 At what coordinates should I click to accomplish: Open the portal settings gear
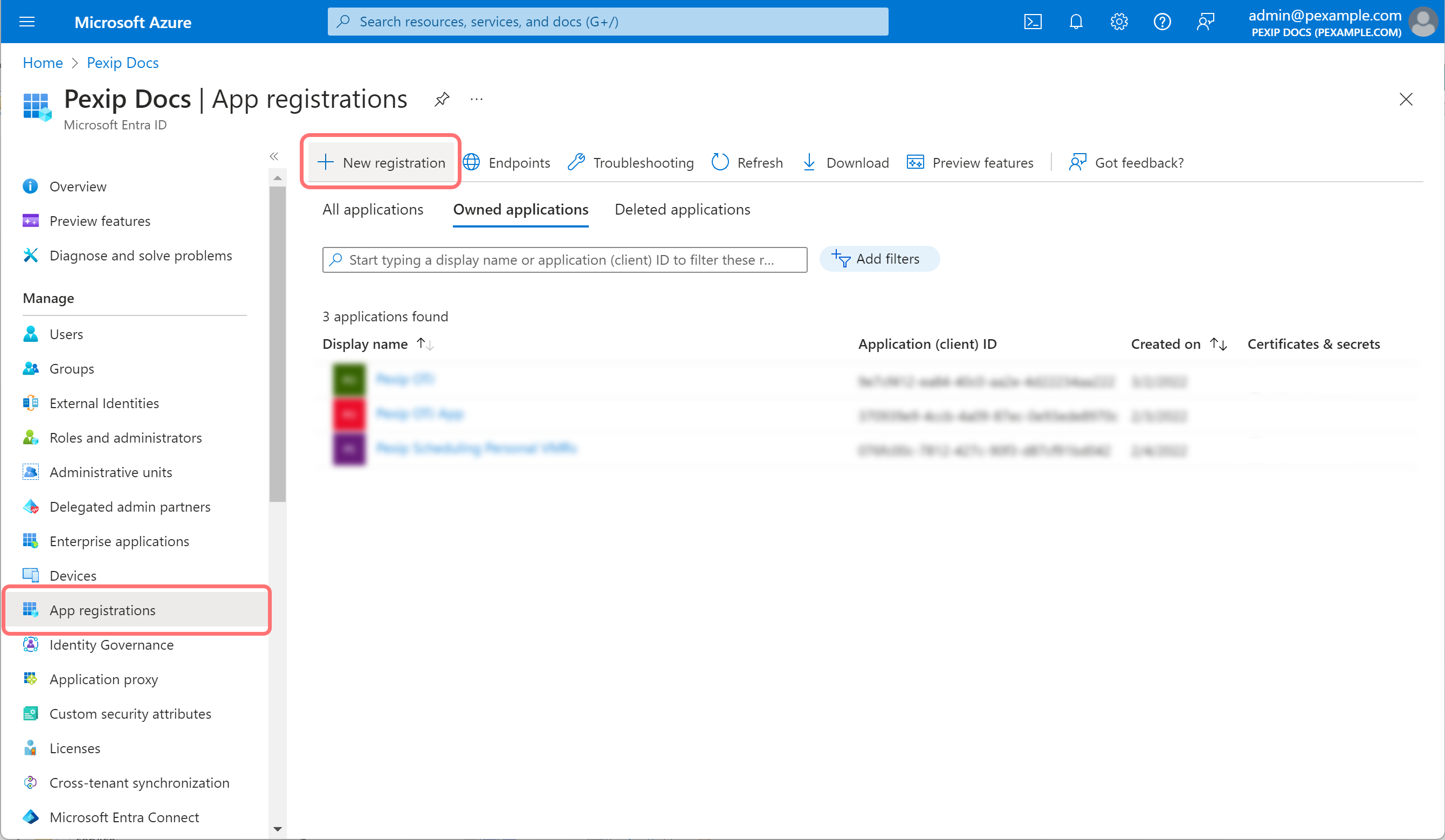point(1119,22)
